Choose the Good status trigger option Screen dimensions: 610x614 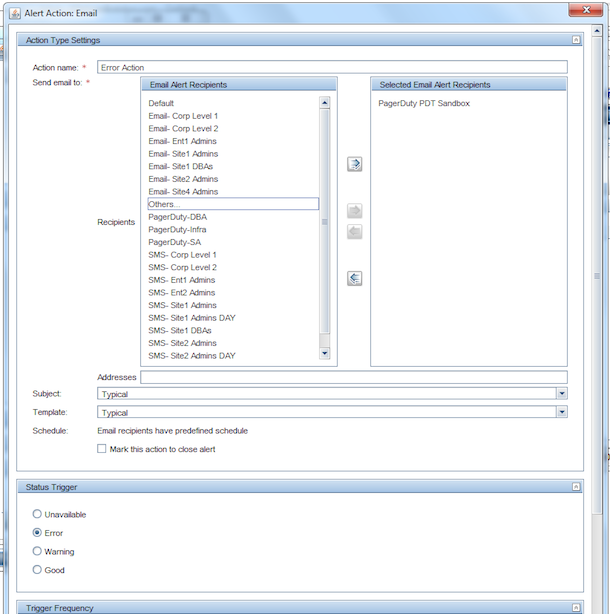click(x=38, y=569)
